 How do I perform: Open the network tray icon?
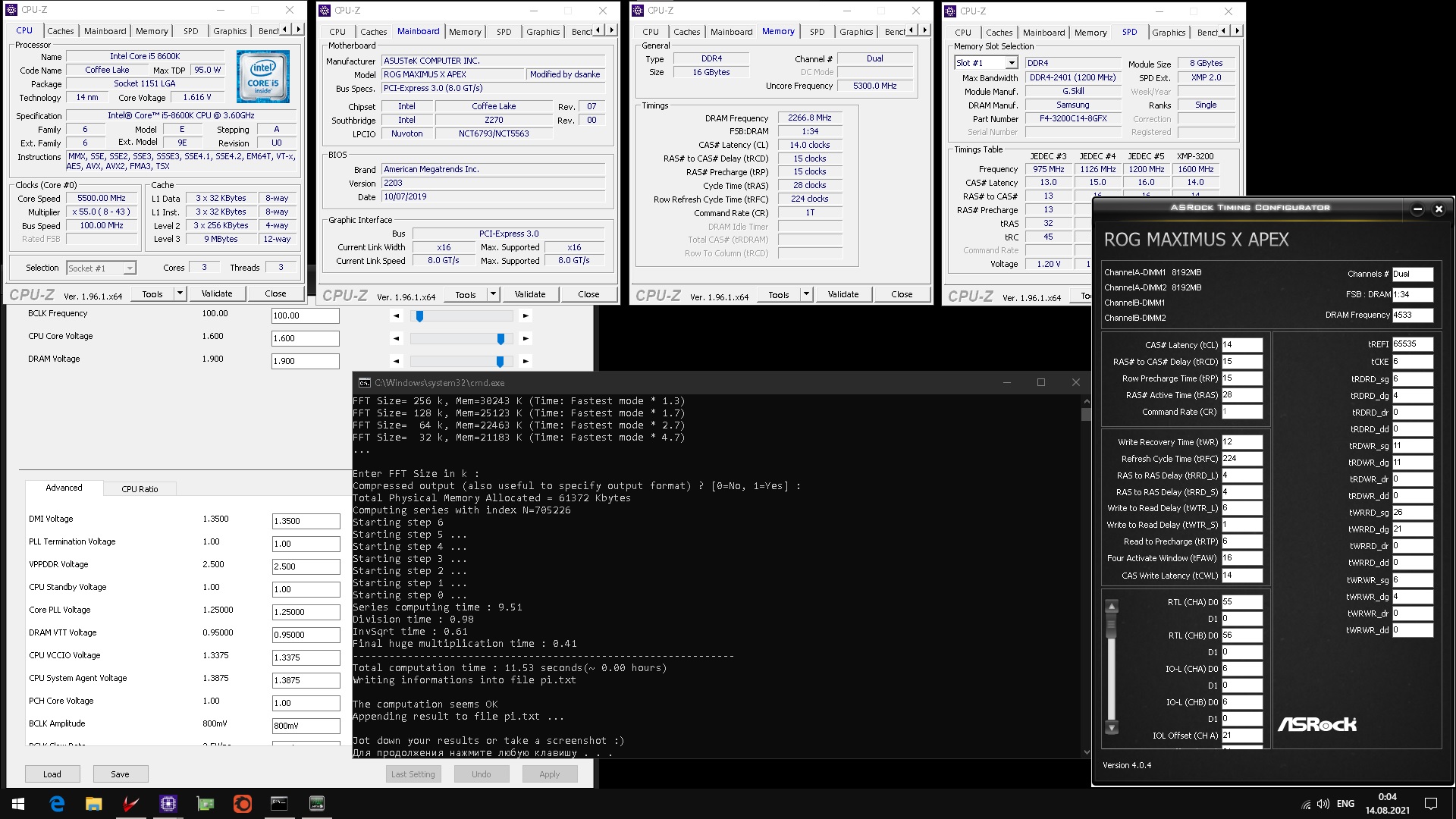[1306, 804]
